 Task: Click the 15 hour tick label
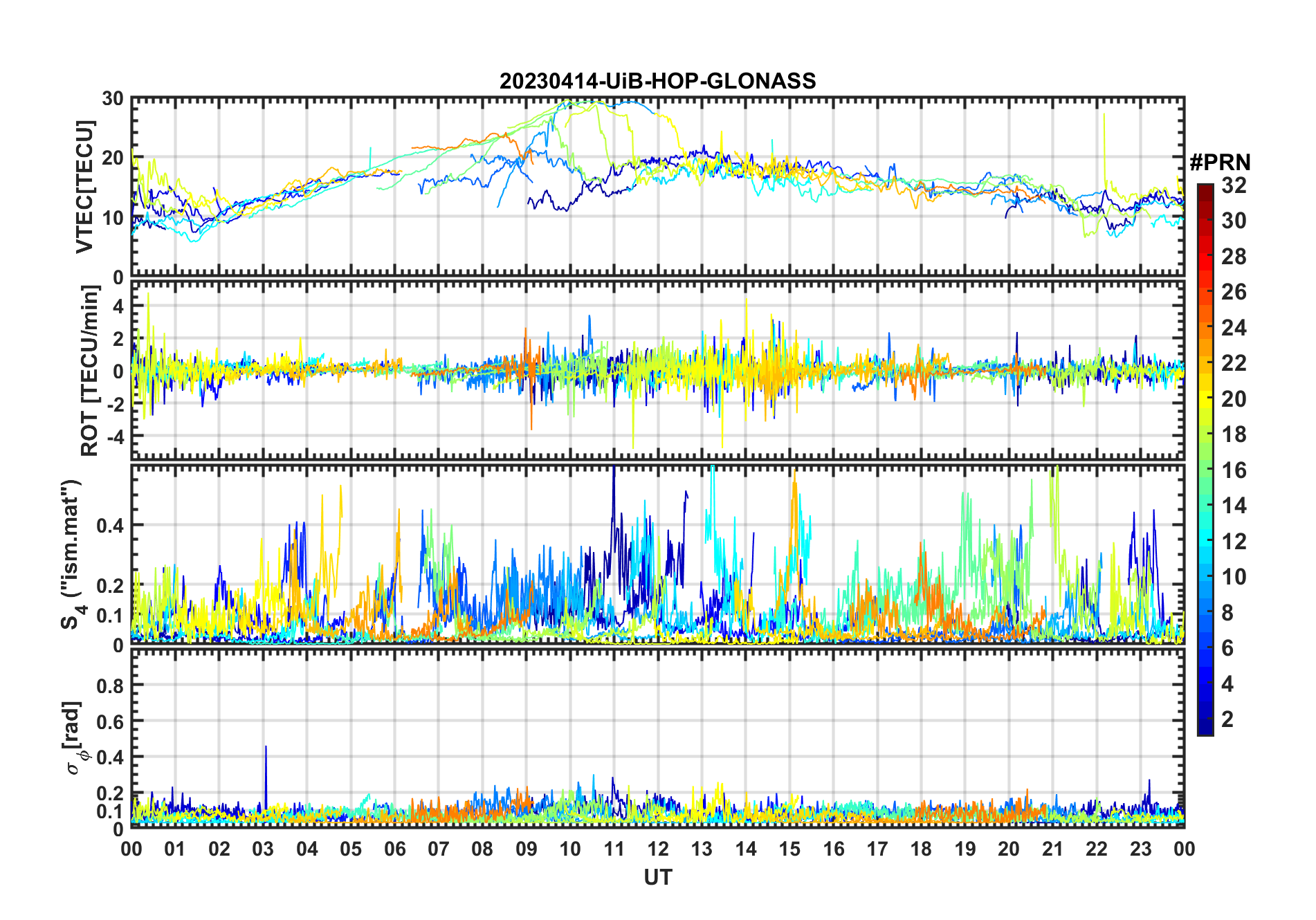[x=789, y=849]
